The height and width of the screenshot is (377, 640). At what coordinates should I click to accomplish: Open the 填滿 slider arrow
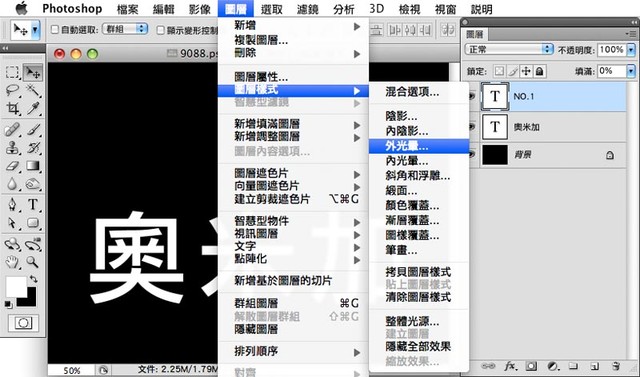(631, 71)
